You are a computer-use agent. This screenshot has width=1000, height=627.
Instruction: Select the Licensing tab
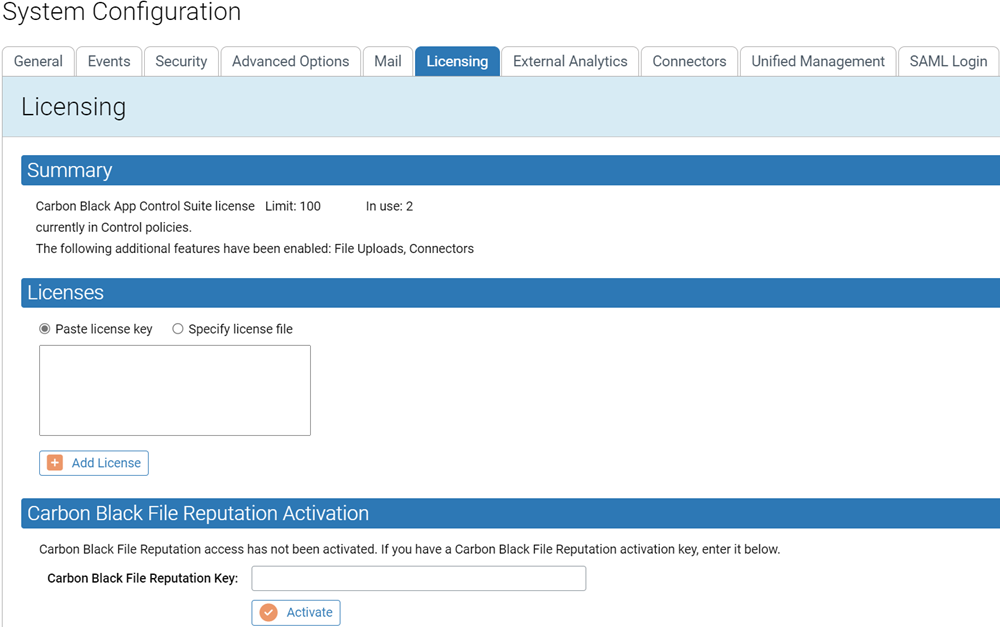point(457,61)
